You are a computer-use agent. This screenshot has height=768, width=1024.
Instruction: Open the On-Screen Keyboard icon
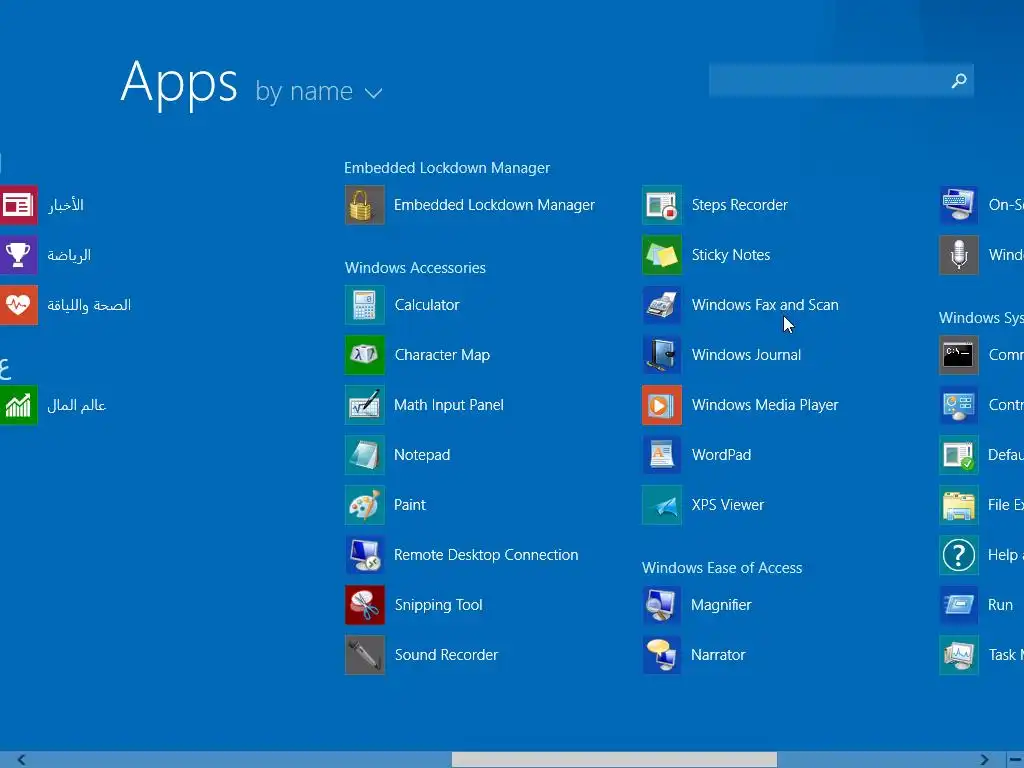pos(959,205)
